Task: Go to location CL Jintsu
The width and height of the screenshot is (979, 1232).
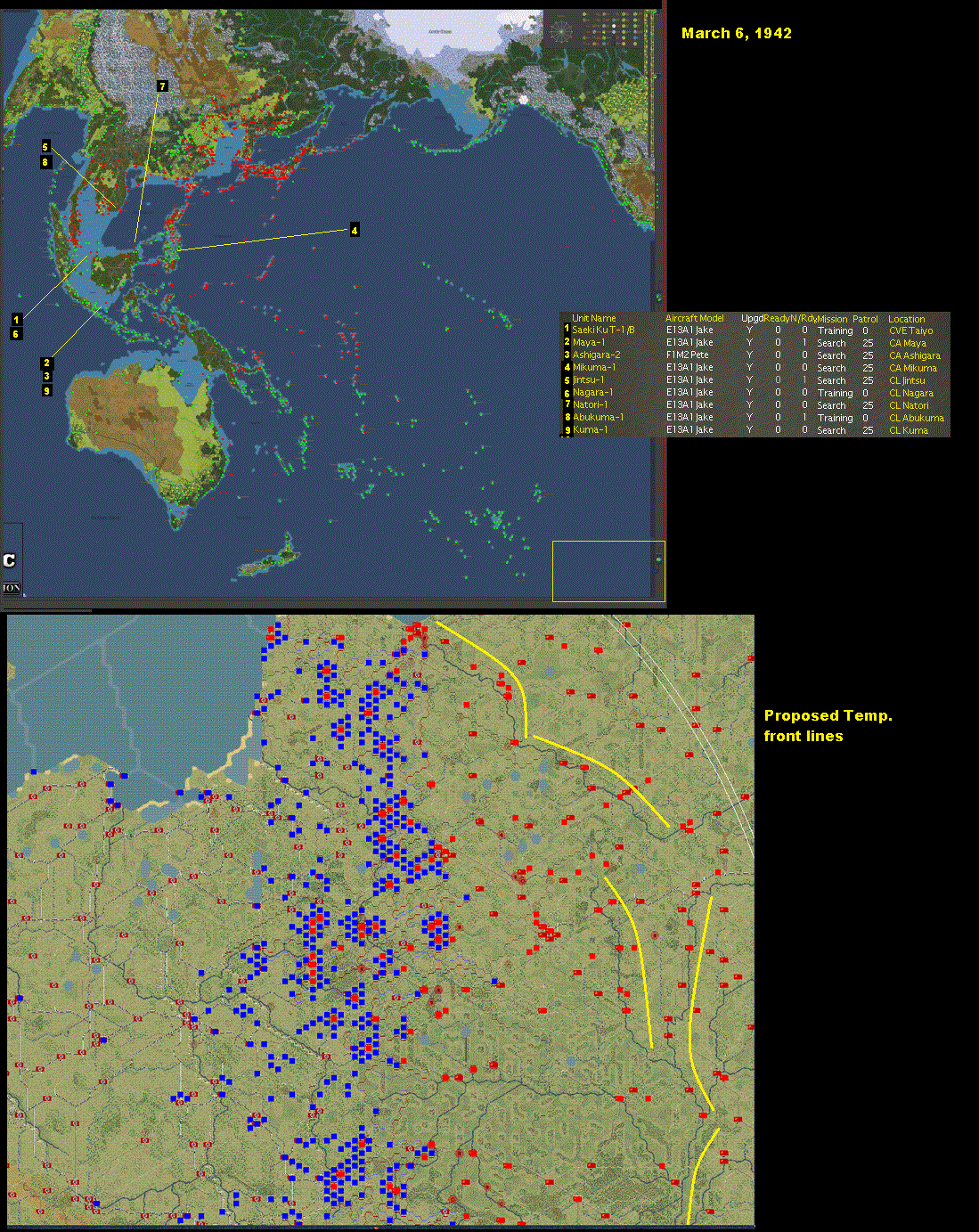Action: pyautogui.click(x=907, y=380)
